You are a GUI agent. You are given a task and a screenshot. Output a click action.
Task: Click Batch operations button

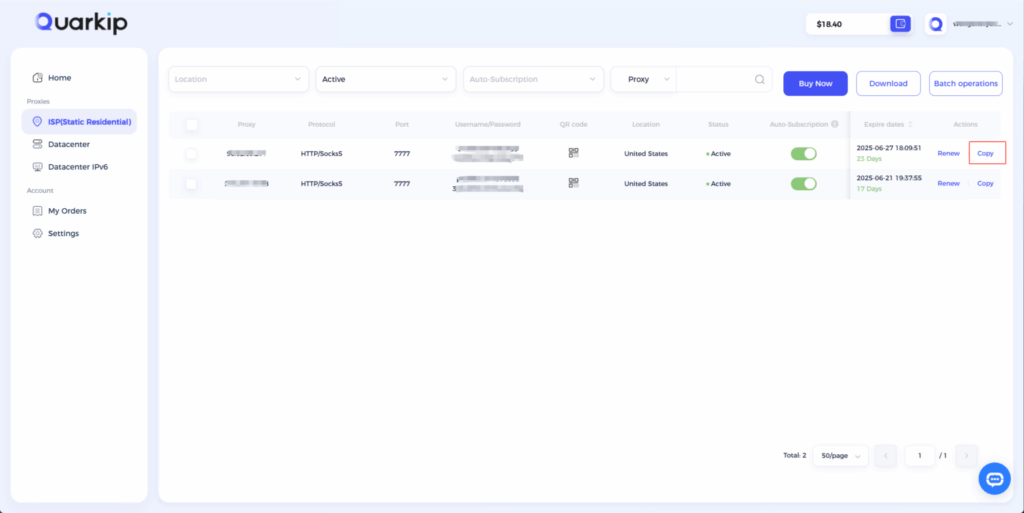[965, 84]
